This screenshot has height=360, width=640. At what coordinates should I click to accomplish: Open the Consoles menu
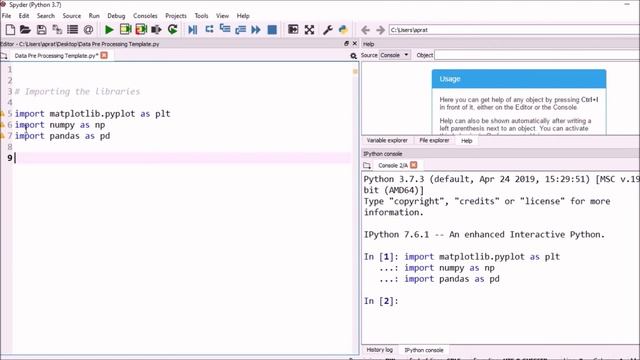[x=145, y=16]
